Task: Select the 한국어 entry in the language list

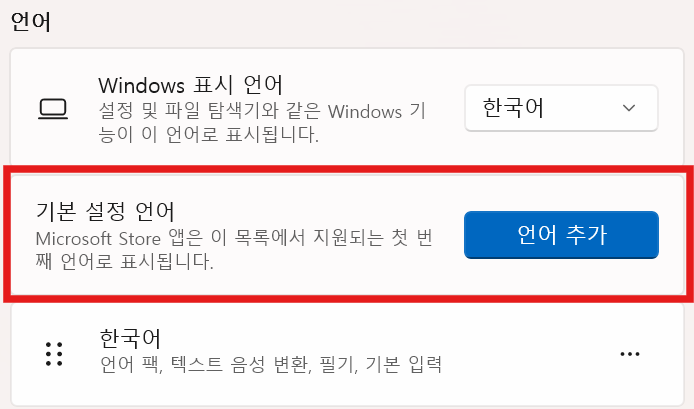Action: (347, 353)
